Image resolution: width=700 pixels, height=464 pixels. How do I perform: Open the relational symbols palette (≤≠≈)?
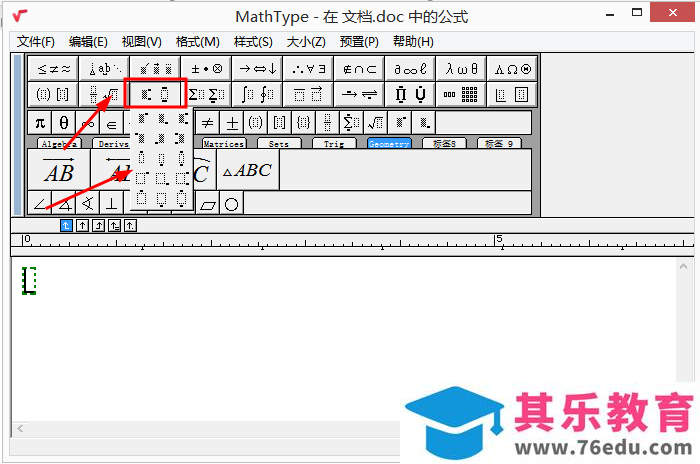[x=53, y=68]
